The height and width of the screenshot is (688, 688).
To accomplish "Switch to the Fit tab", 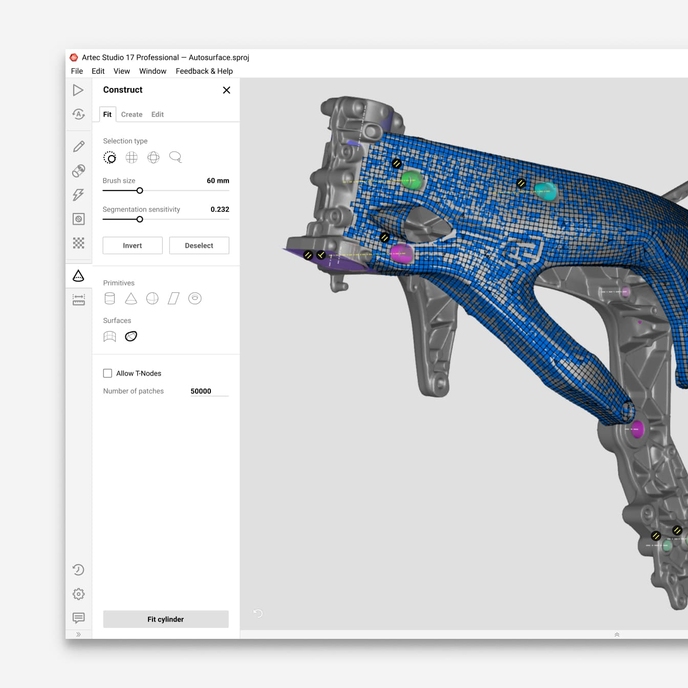I will point(108,115).
